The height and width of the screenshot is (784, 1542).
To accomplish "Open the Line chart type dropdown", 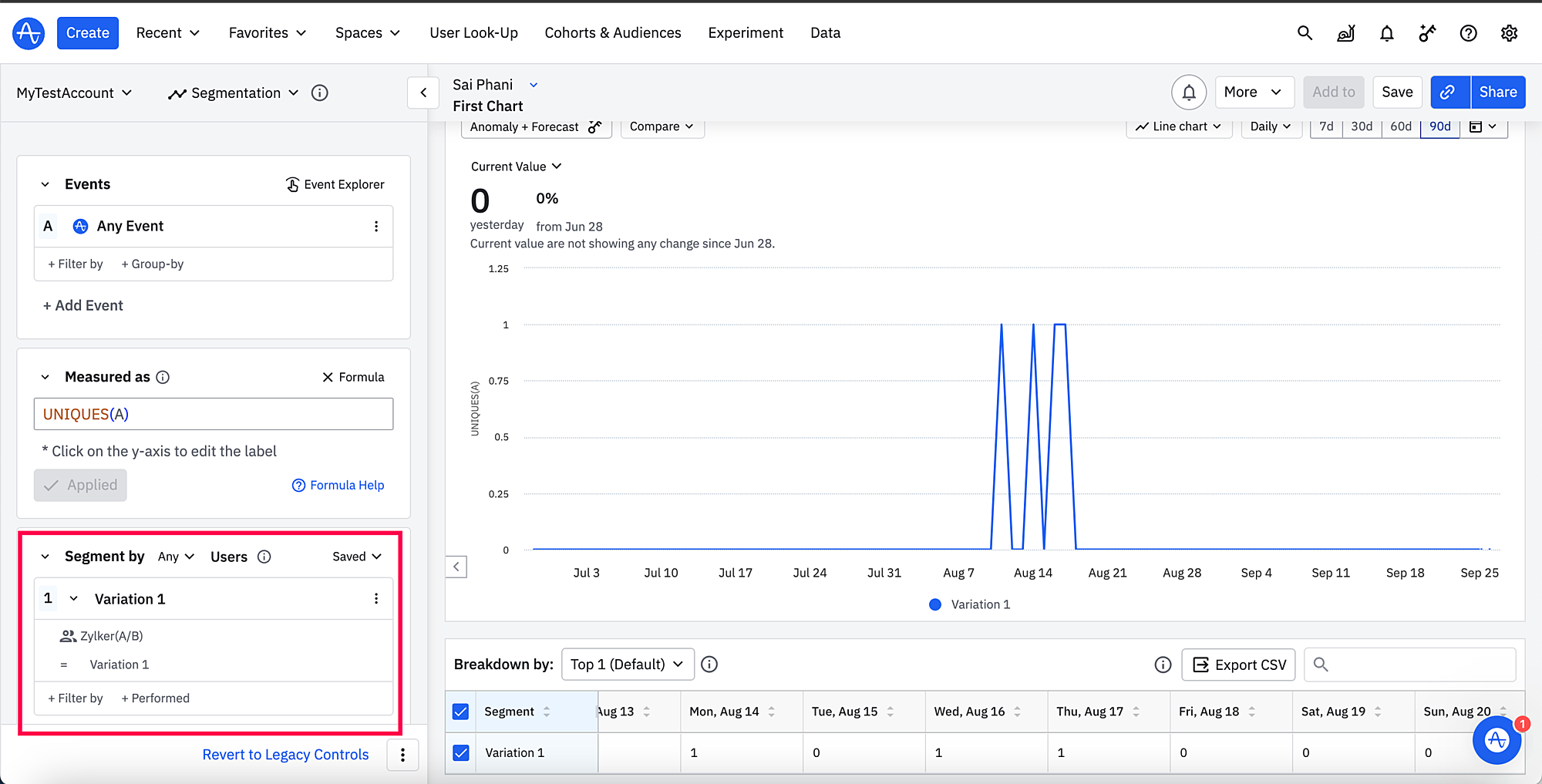I will (1178, 126).
